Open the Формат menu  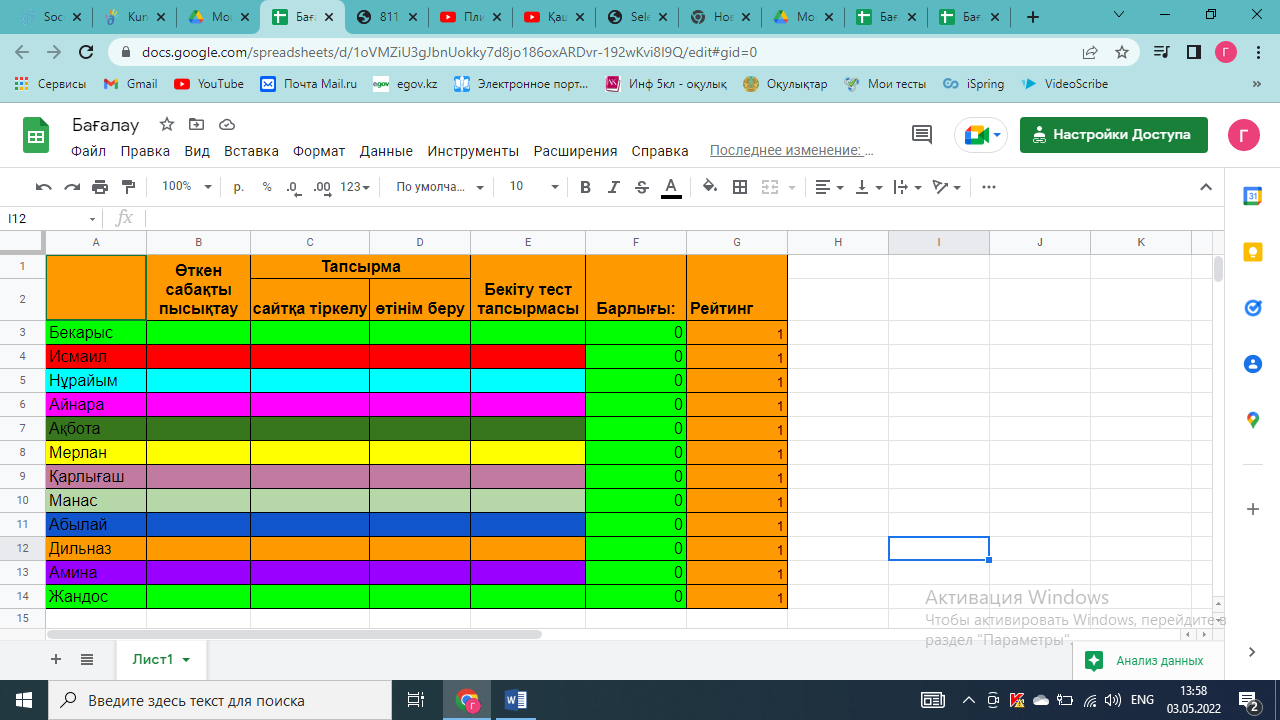[x=319, y=151]
